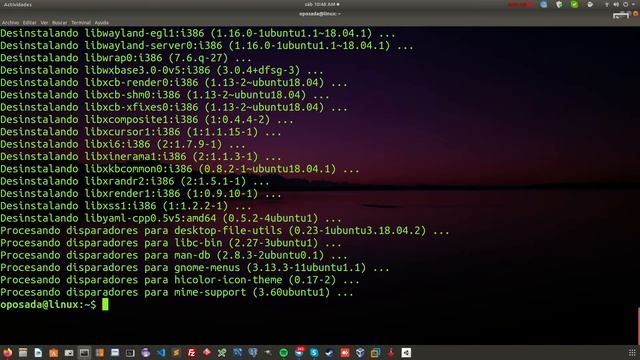The height and width of the screenshot is (360, 640).
Task: Click the line mentioning libwayland-server0:i386
Action: (x=207, y=45)
